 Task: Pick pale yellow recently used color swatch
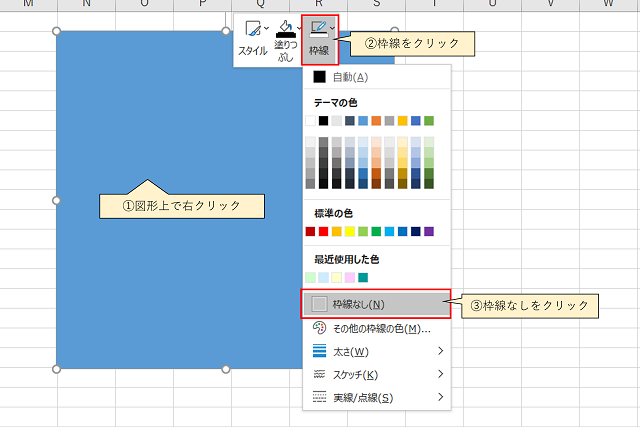337,278
